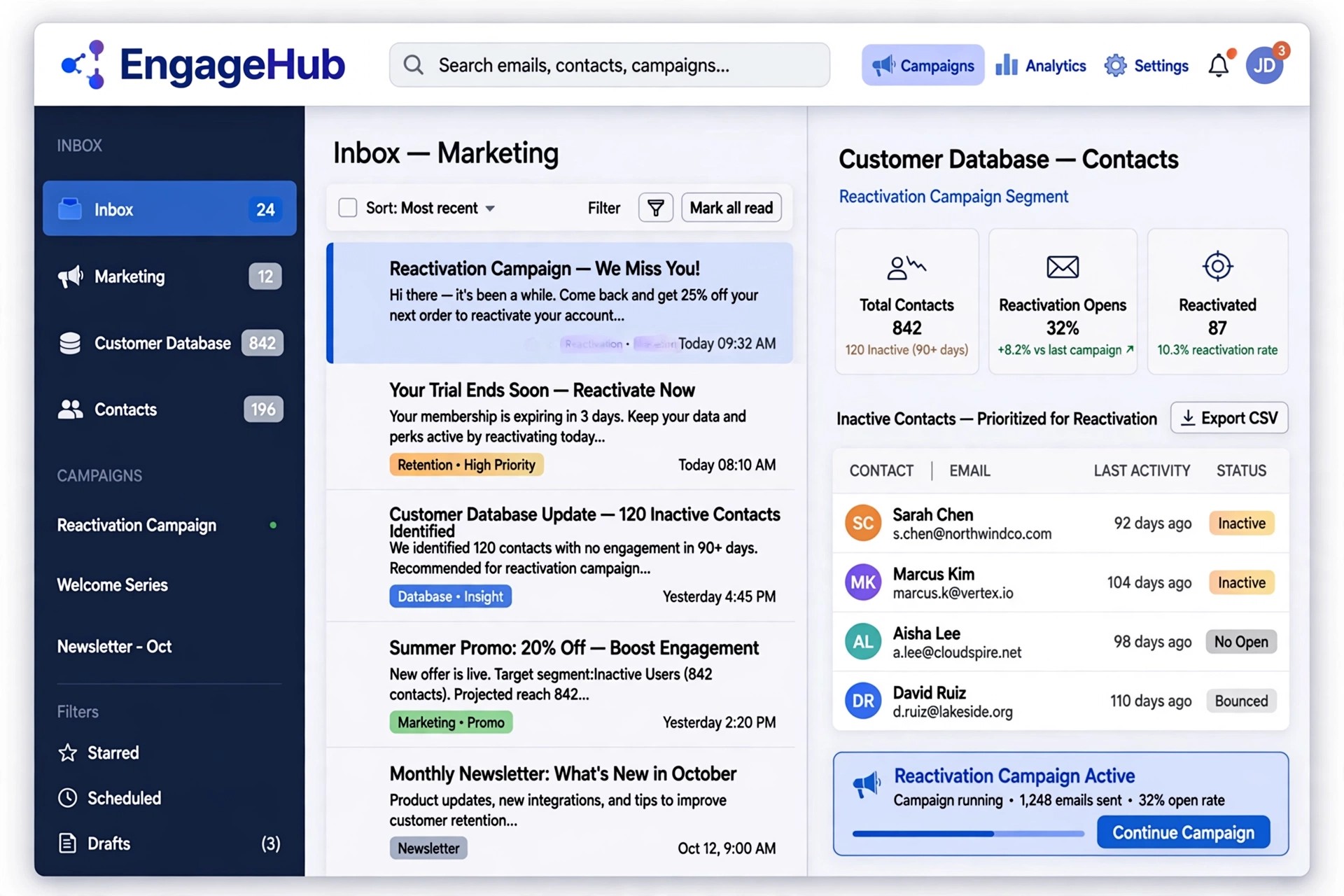Click the Drafts document icon
Screen dimensions: 1344x896
(68, 843)
